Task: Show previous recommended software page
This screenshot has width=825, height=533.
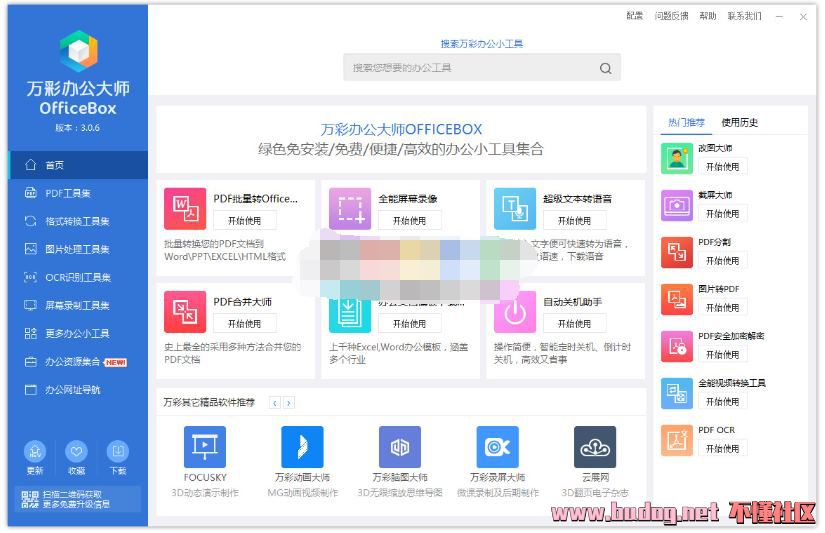Action: pos(275,403)
